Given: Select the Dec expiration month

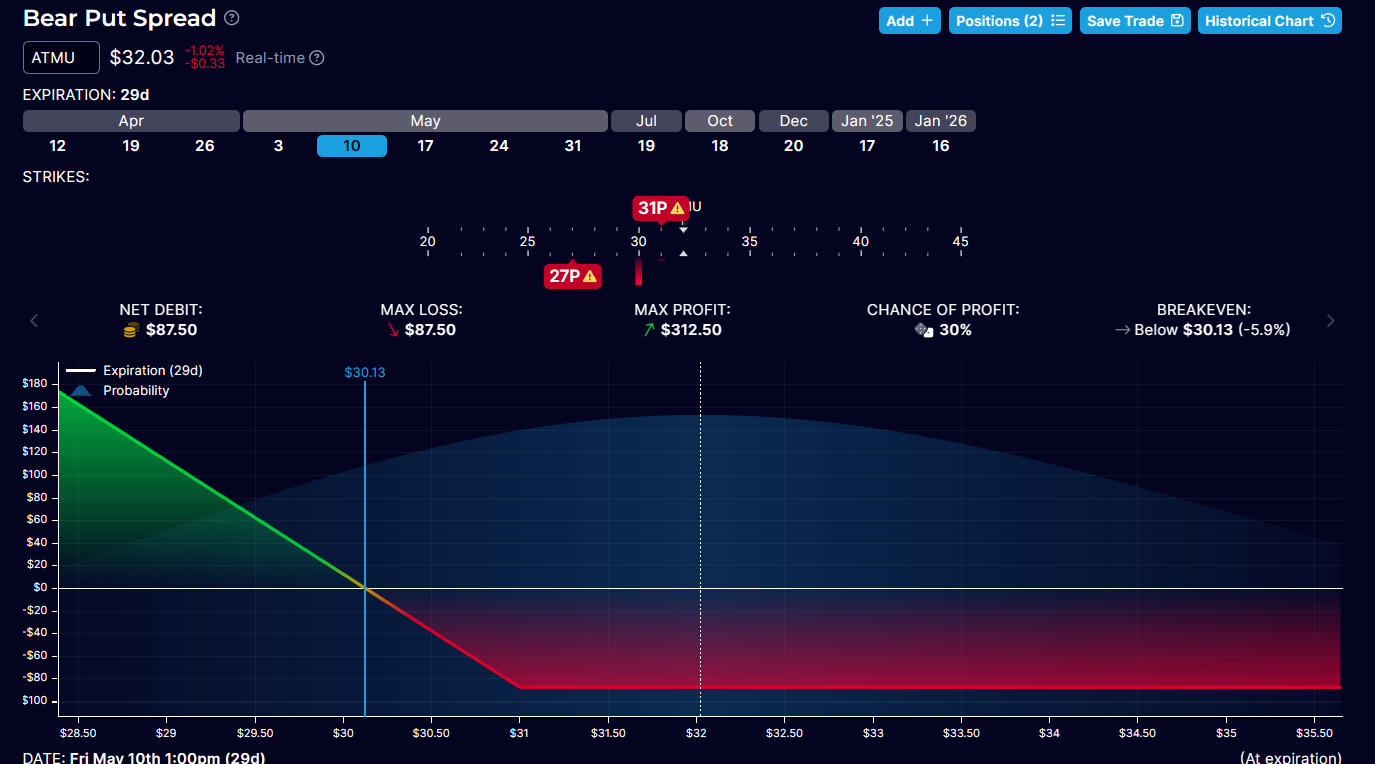Looking at the screenshot, I should [x=794, y=121].
